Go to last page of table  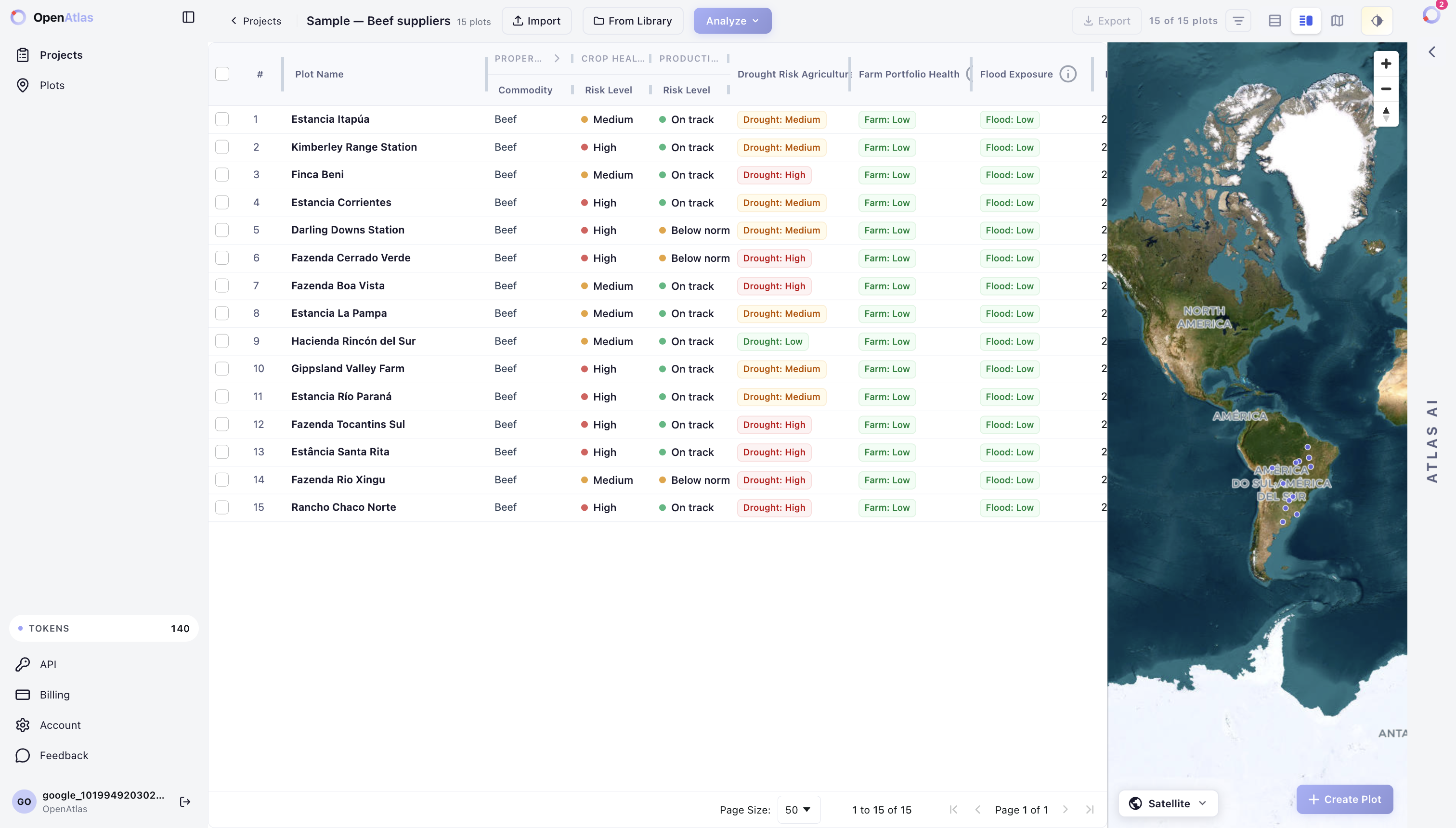tap(1090, 810)
